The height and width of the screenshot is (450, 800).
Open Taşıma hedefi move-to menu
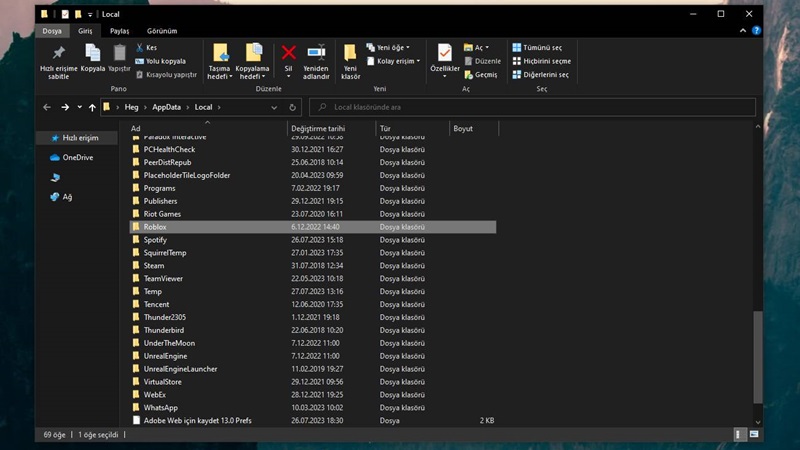(220, 62)
